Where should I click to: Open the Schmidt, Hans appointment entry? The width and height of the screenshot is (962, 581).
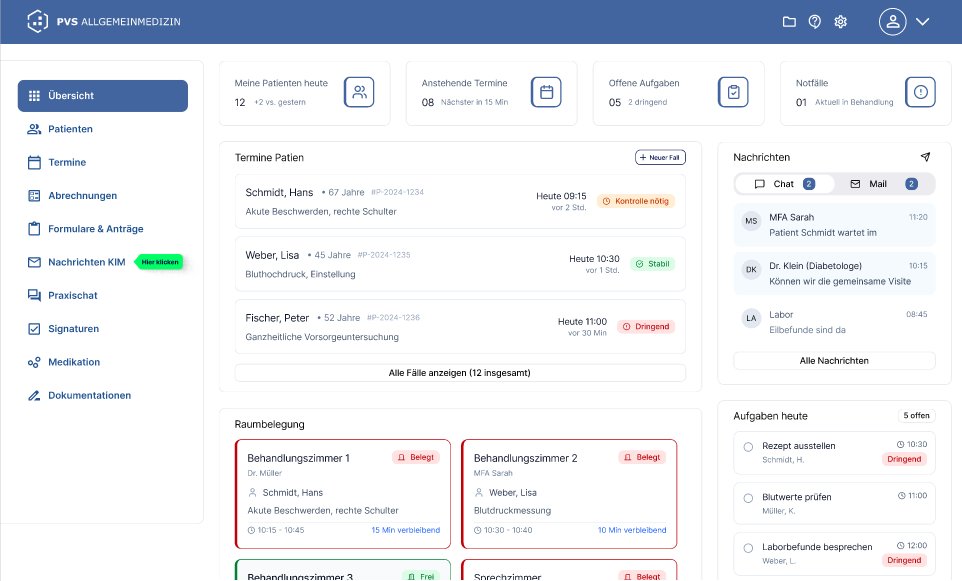[x=460, y=201]
